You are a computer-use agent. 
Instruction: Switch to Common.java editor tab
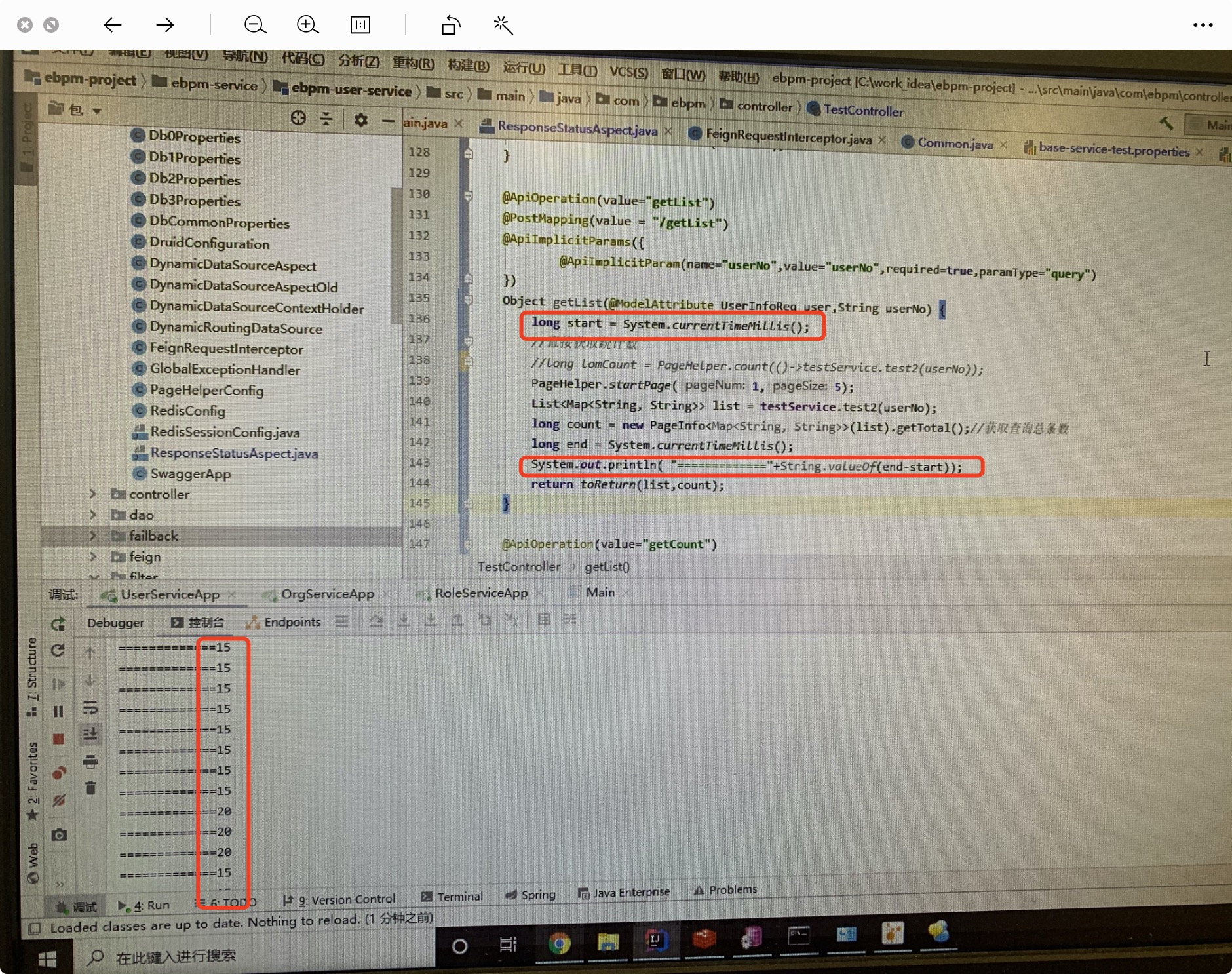(955, 144)
